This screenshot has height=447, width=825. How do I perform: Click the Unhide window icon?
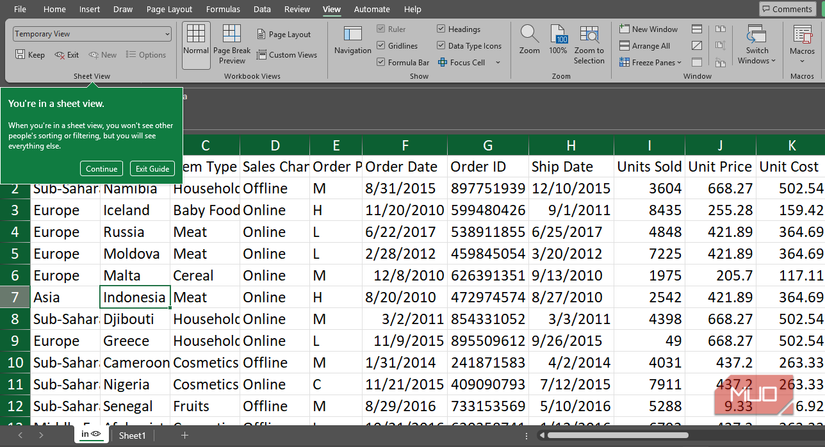point(697,63)
